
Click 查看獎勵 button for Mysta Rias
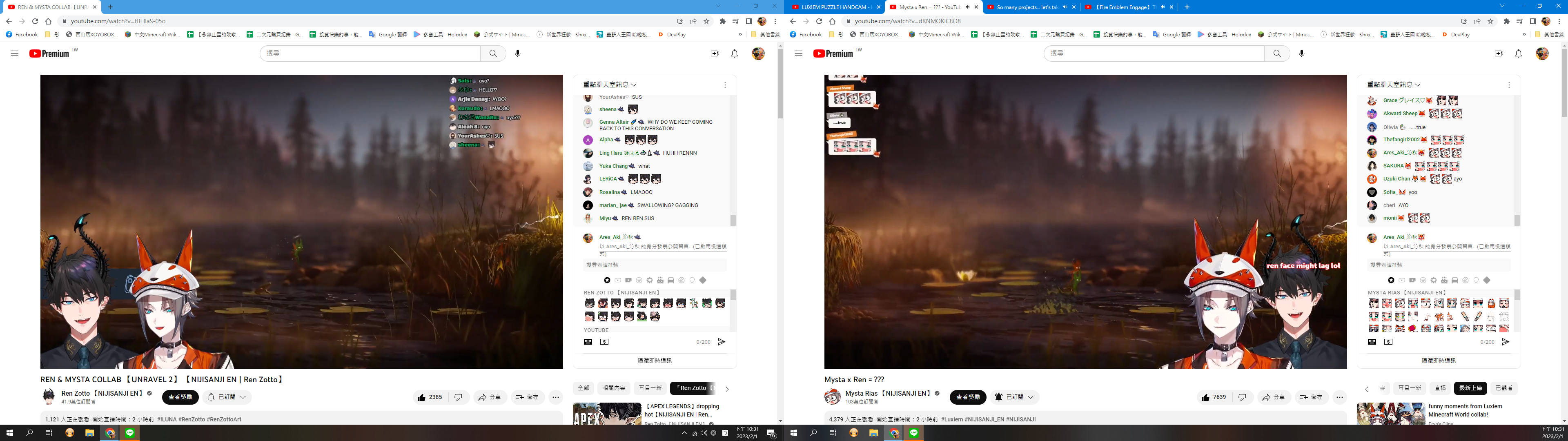pyautogui.click(x=968, y=397)
